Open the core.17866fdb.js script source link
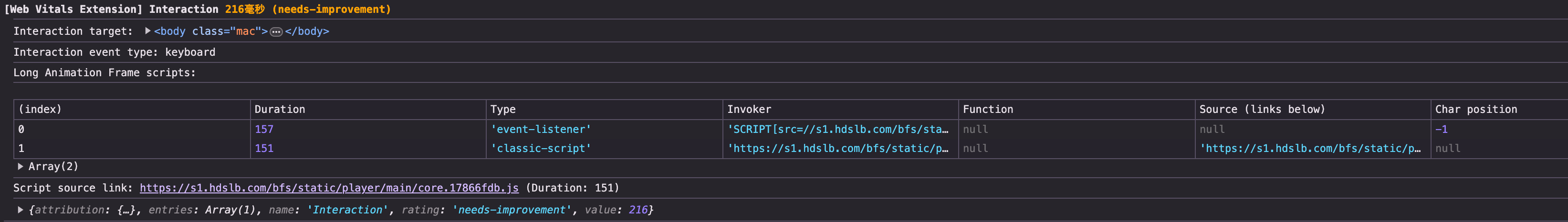 329,188
